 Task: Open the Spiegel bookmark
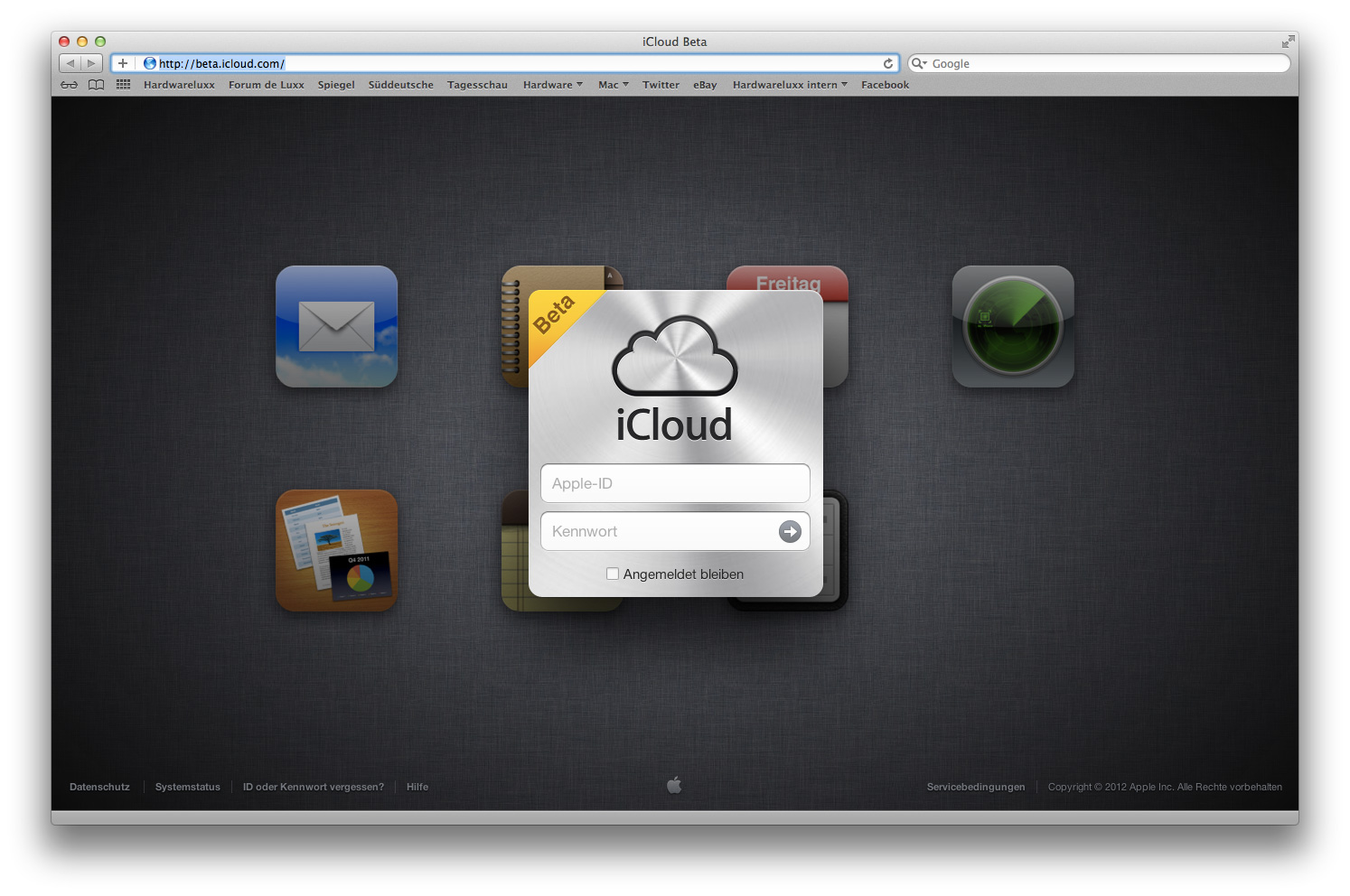pyautogui.click(x=336, y=85)
